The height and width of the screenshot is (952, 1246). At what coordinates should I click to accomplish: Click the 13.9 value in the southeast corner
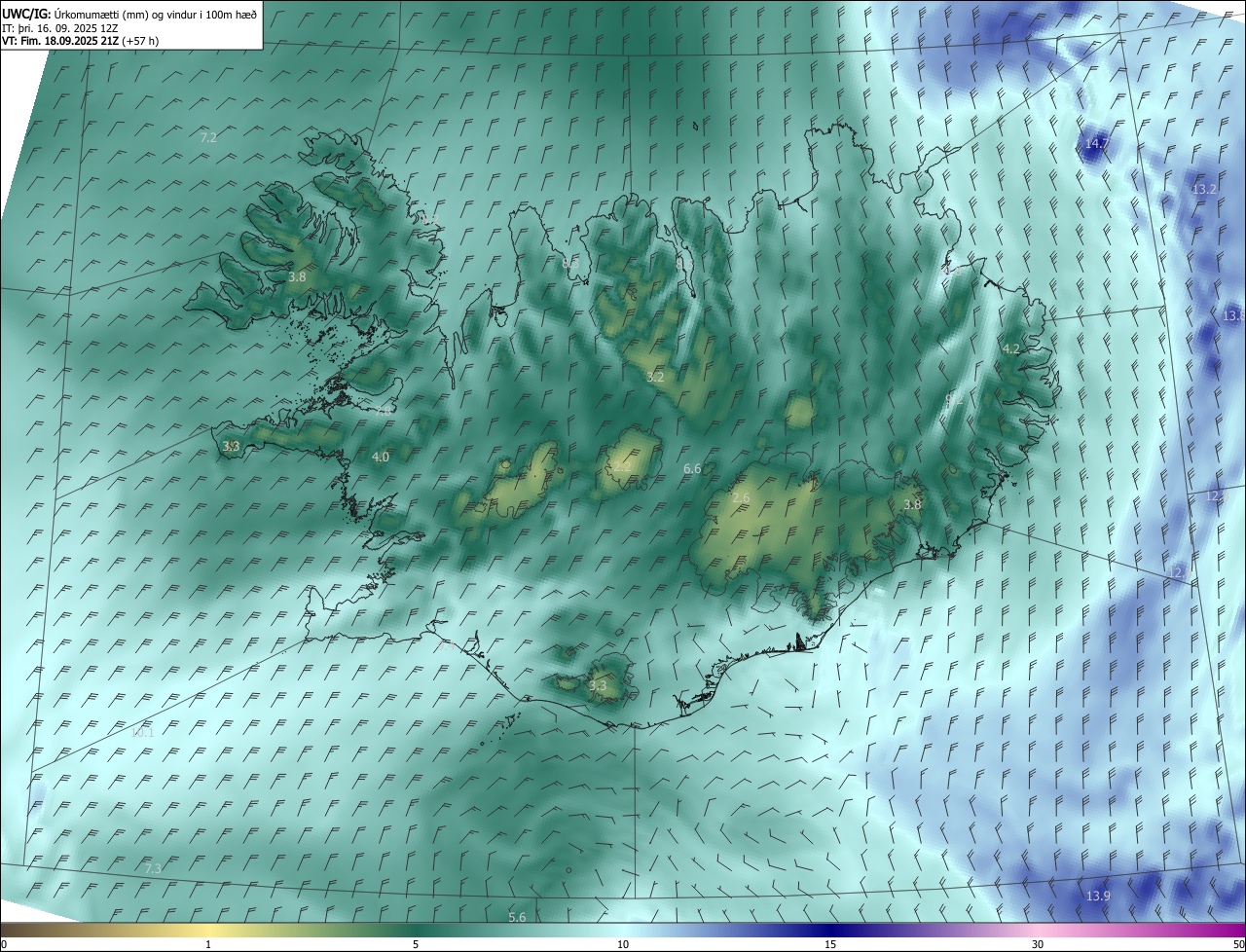point(1098,896)
